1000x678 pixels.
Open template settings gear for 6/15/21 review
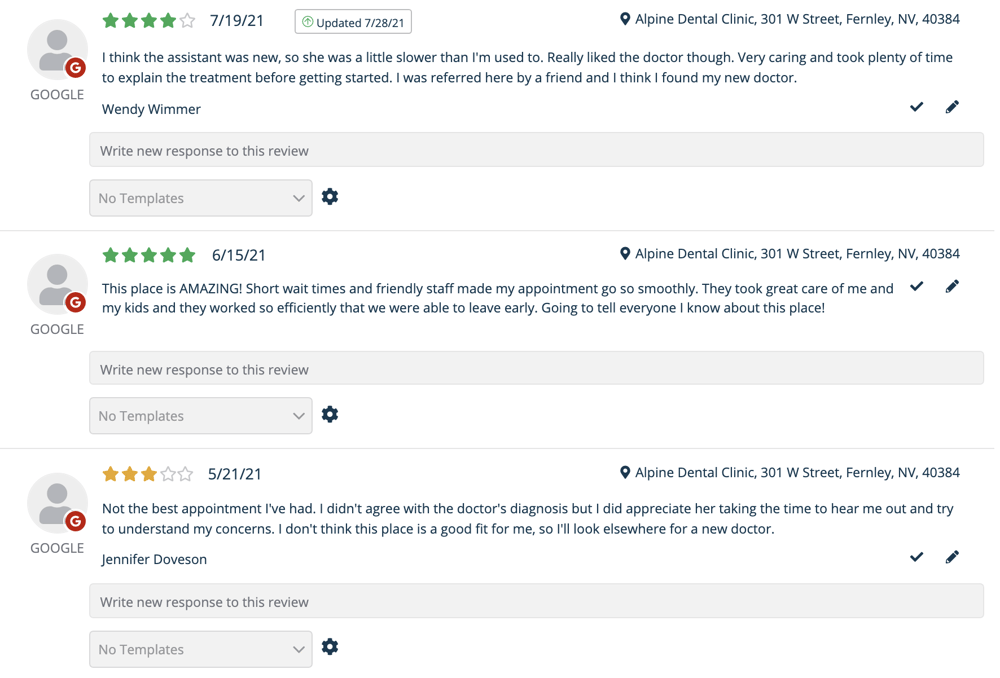(330, 415)
